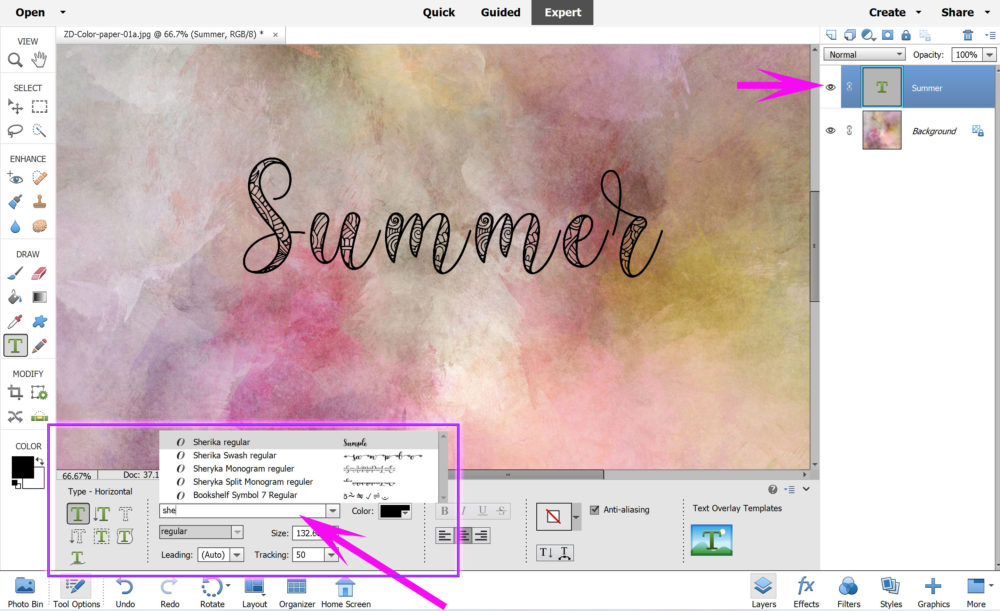Viewport: 1000px width, 611px height.
Task: Select the Pencil tool
Action: point(40,346)
